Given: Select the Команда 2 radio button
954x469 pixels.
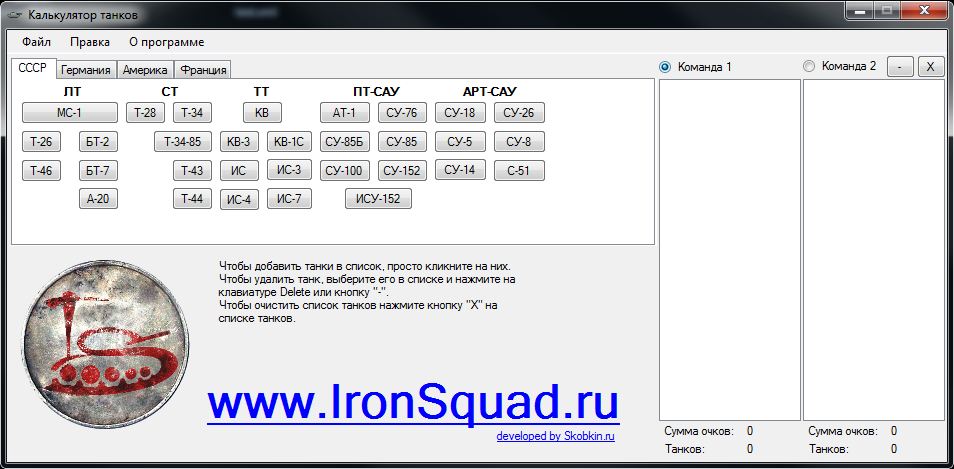Looking at the screenshot, I should pyautogui.click(x=809, y=66).
